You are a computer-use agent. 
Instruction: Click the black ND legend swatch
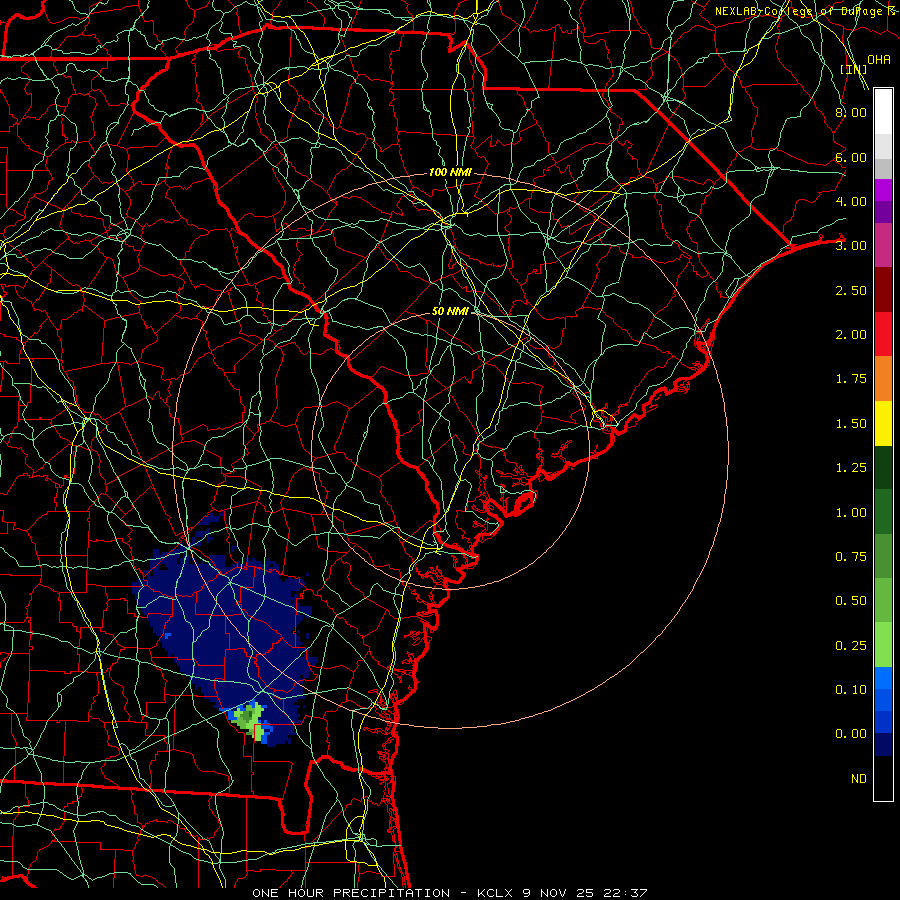click(x=883, y=778)
